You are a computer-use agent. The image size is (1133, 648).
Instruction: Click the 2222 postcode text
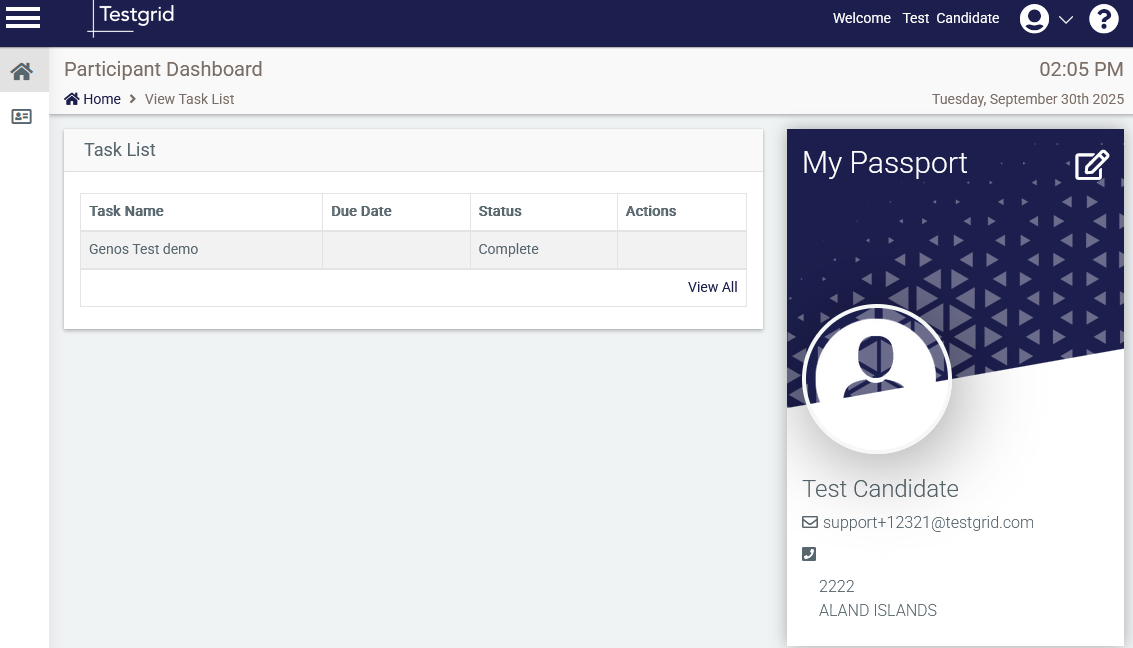(x=837, y=587)
